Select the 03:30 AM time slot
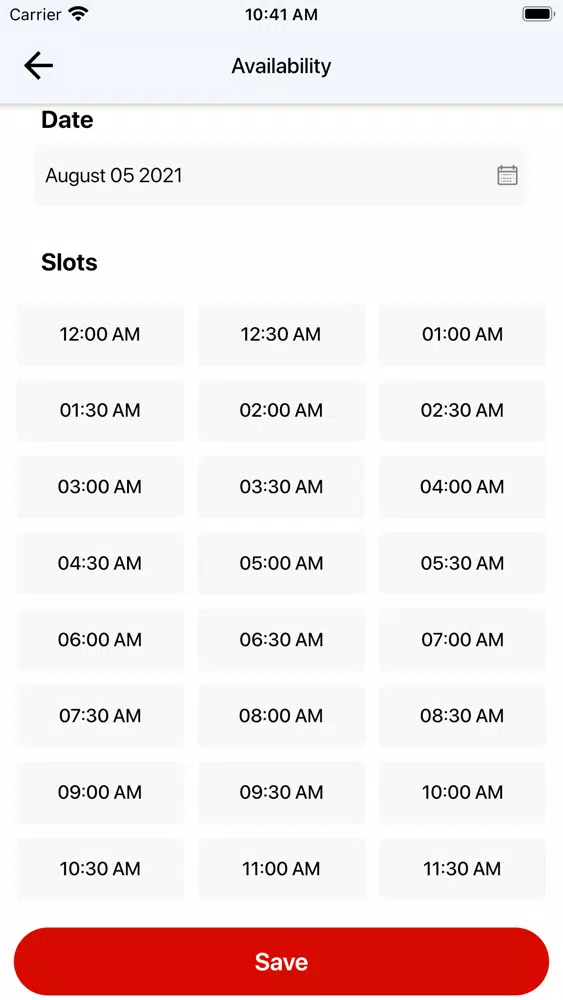This screenshot has height=1000, width=563. 281,487
